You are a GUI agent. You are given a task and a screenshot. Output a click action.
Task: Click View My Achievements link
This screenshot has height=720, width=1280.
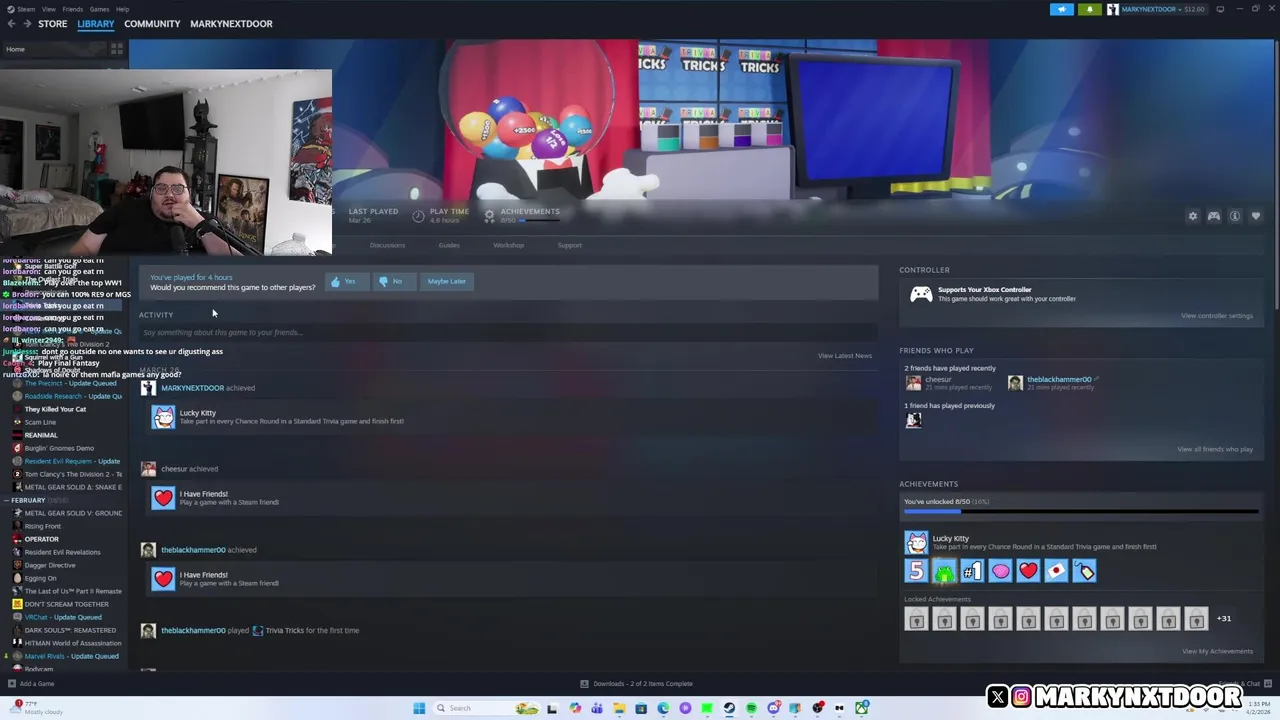coord(1217,651)
